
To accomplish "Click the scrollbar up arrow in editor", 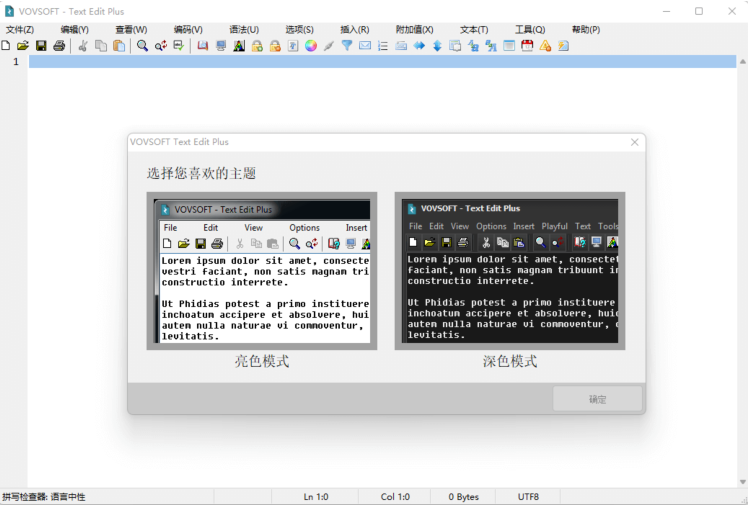I will coord(743,62).
